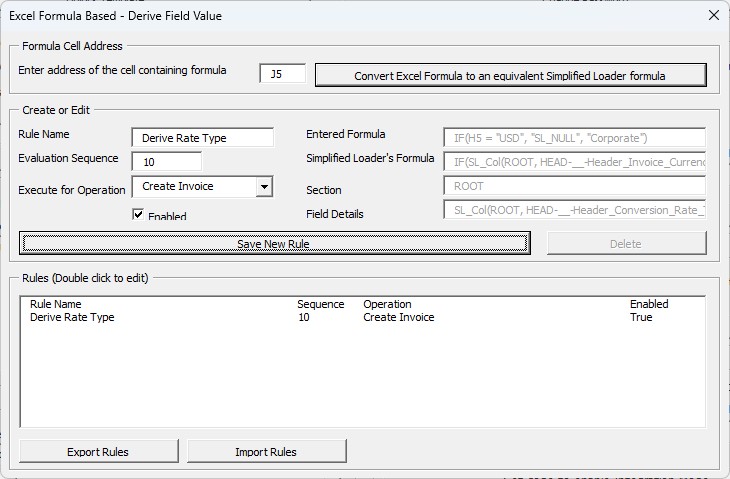Click the True value in Enabled column
The image size is (730, 479).
[x=641, y=317]
